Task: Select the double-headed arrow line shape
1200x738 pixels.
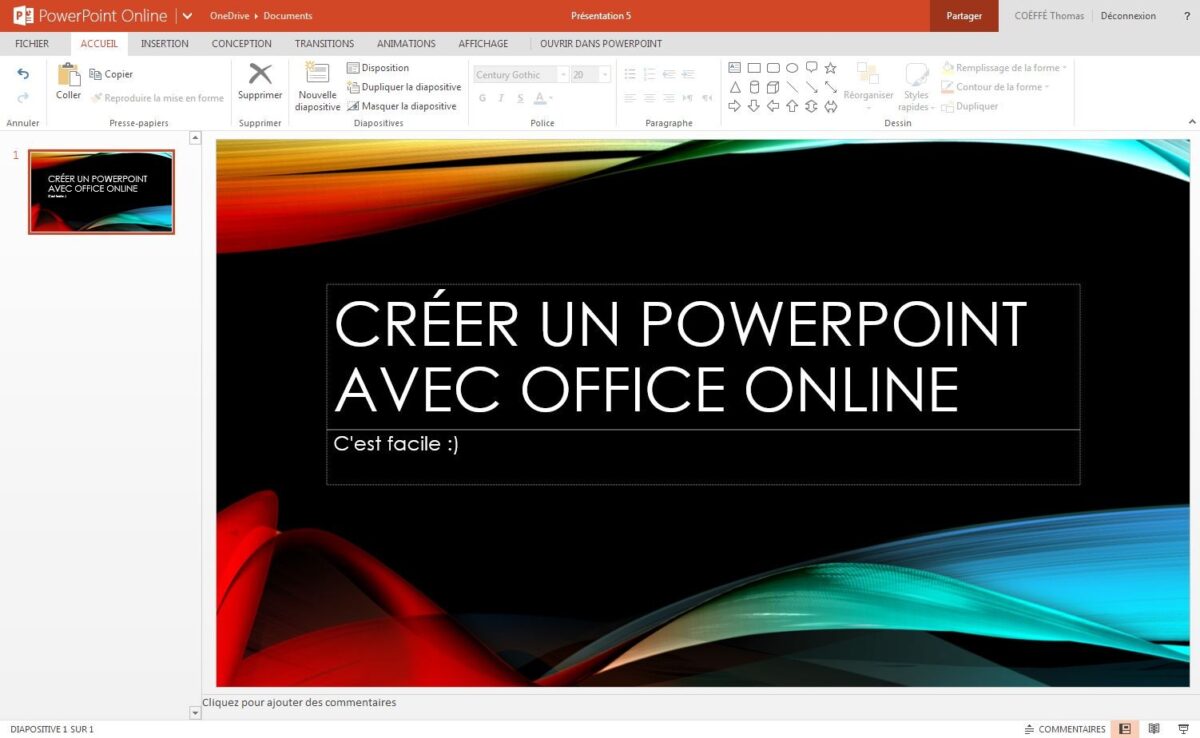Action: pos(830,87)
